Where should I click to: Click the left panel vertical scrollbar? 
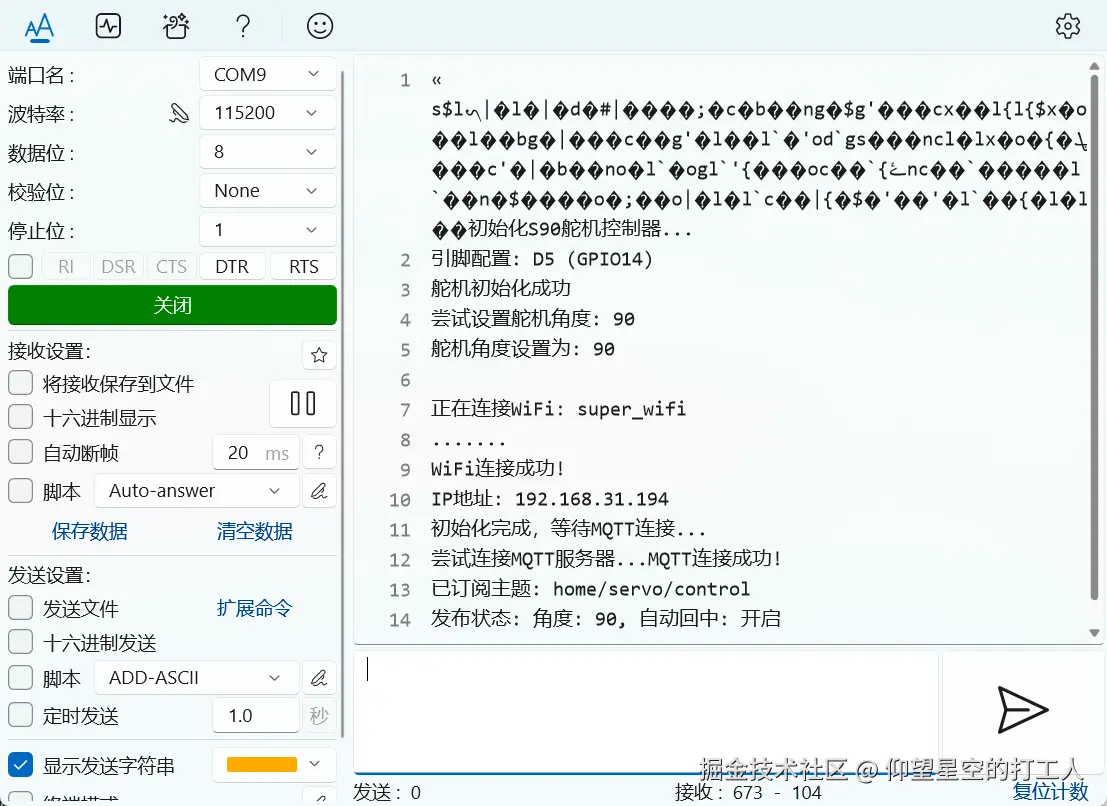[x=343, y=402]
